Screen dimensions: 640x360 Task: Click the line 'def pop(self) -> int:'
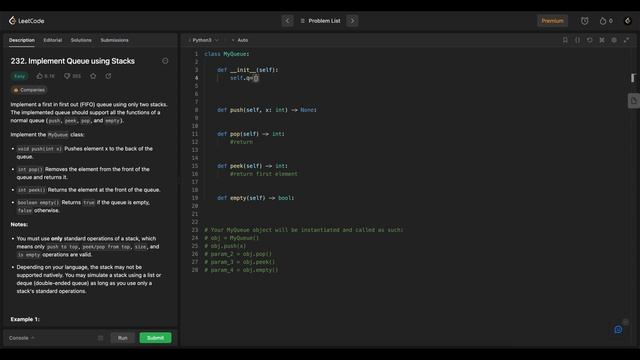(x=251, y=134)
